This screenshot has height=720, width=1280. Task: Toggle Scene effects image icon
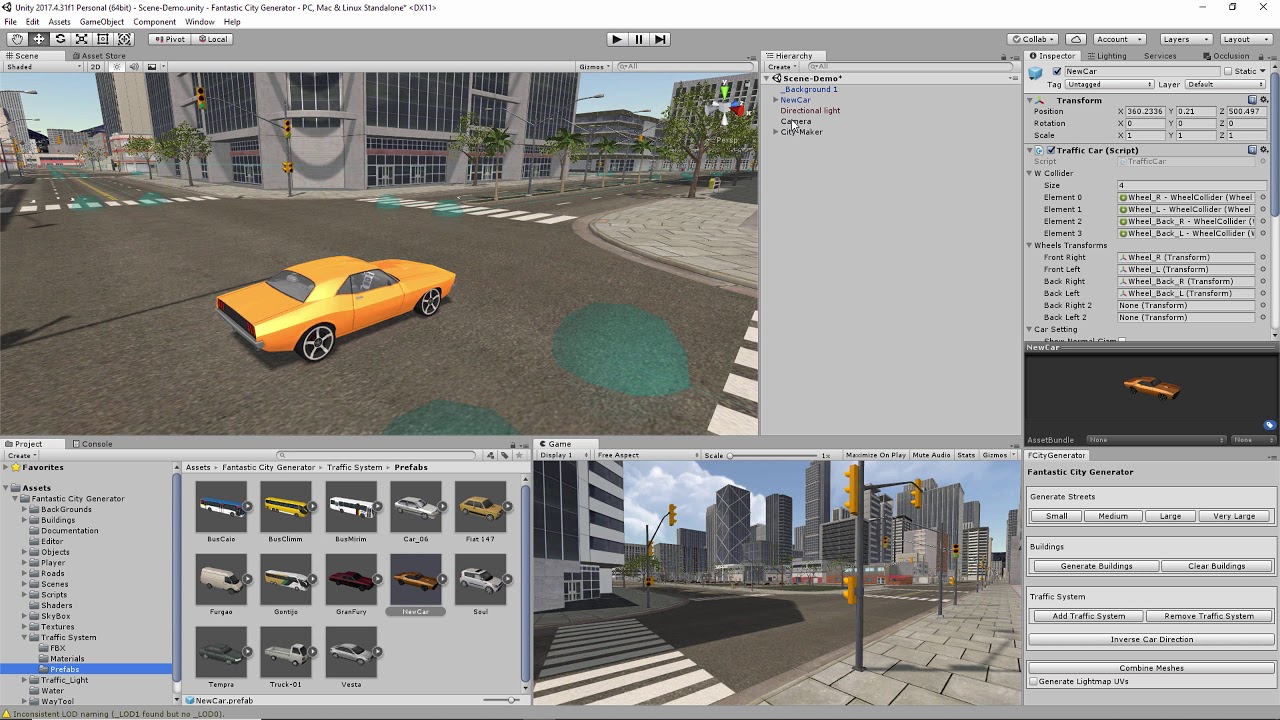(152, 67)
